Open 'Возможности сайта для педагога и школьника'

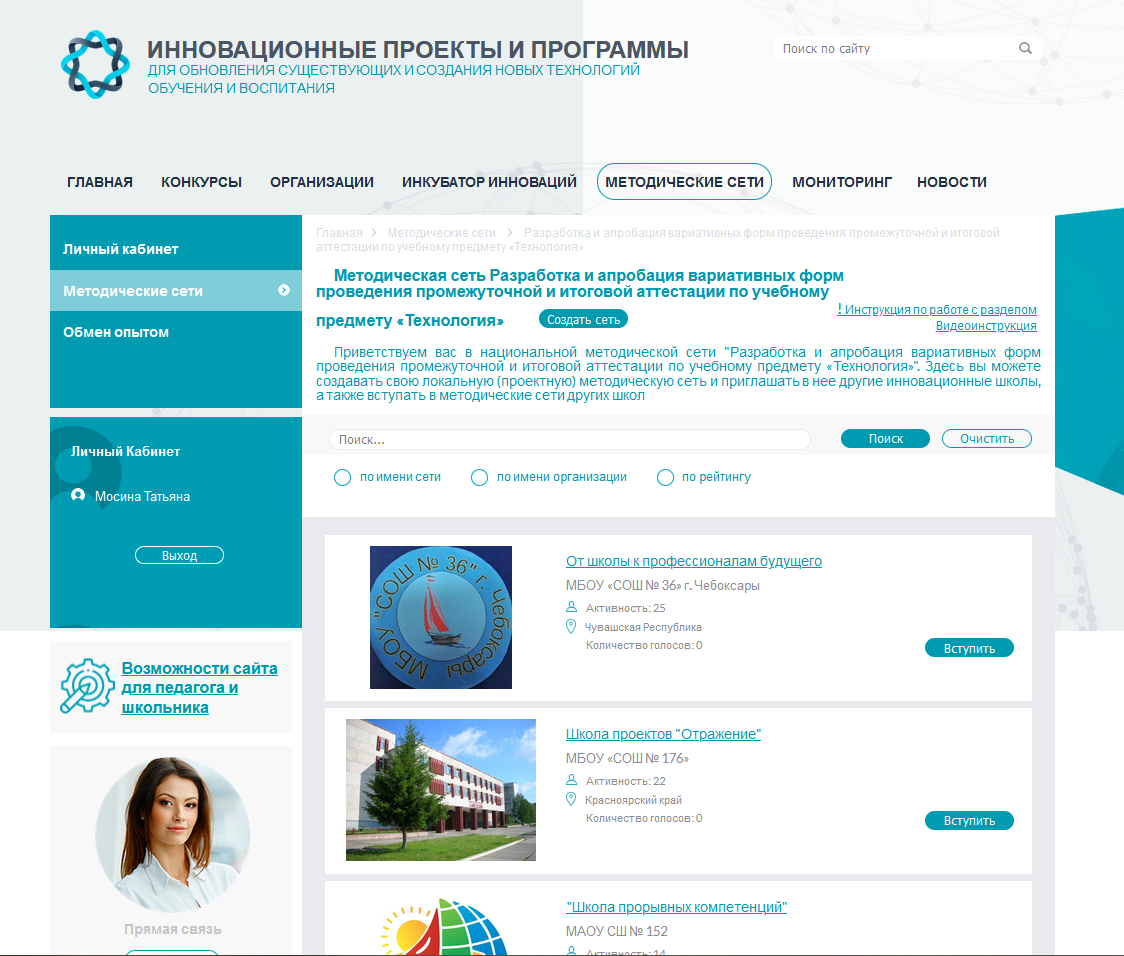tap(199, 687)
